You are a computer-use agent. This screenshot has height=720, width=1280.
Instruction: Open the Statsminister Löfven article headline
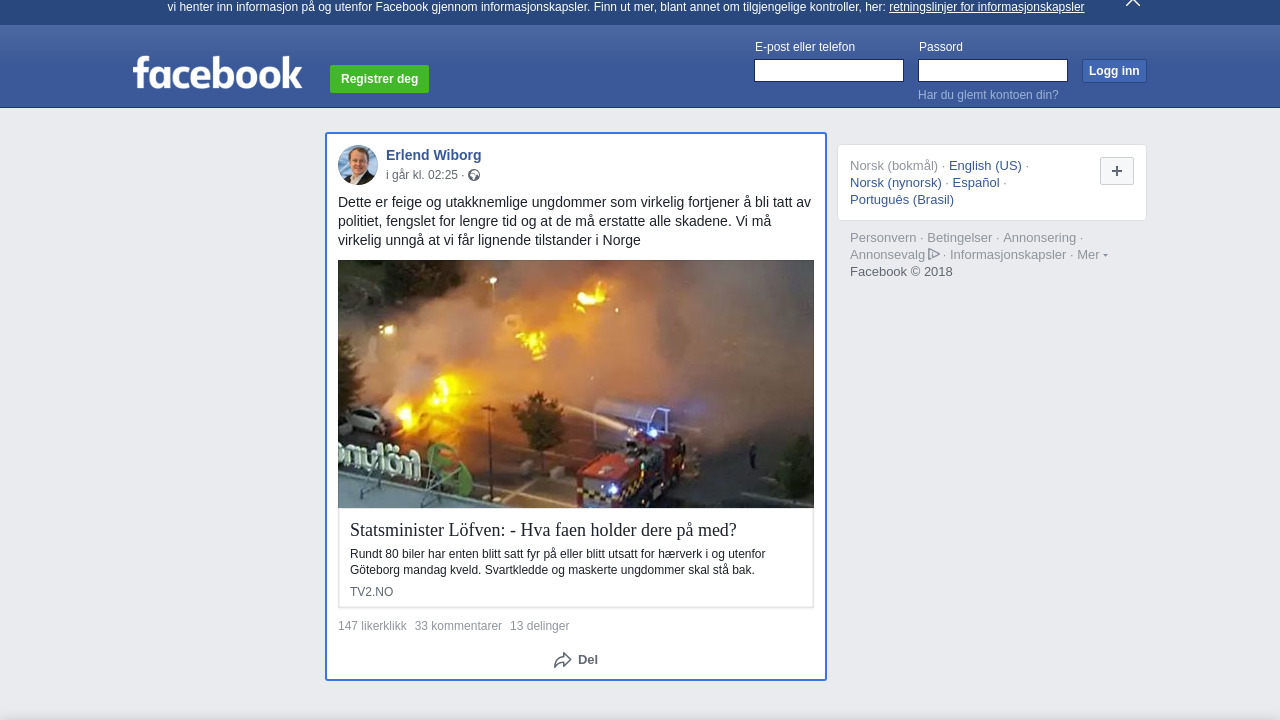coord(543,530)
